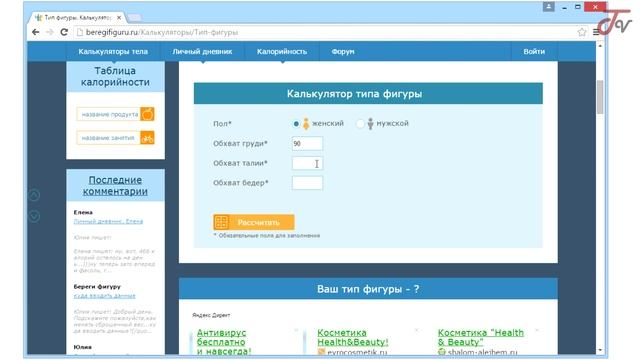This screenshot has width=640, height=360.
Task: Click the Яндекс Директ label
Action: tap(211, 315)
